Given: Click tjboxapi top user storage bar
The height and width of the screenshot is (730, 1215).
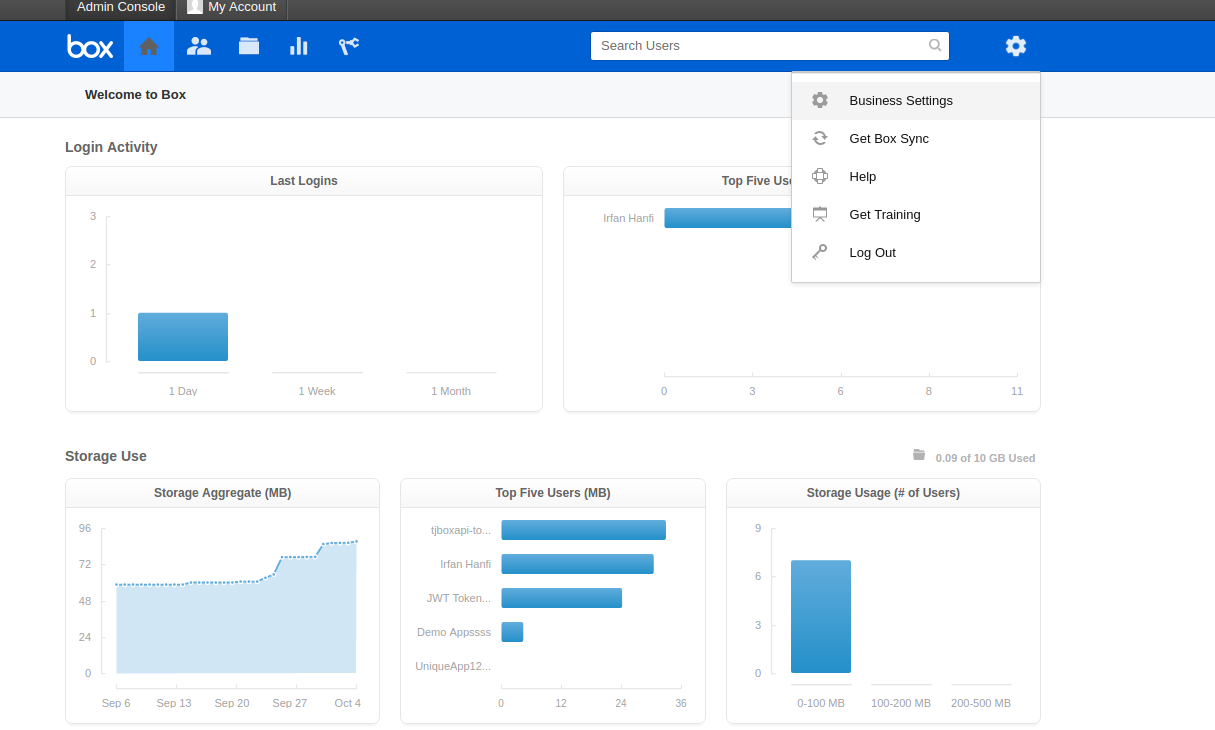Looking at the screenshot, I should [x=583, y=530].
